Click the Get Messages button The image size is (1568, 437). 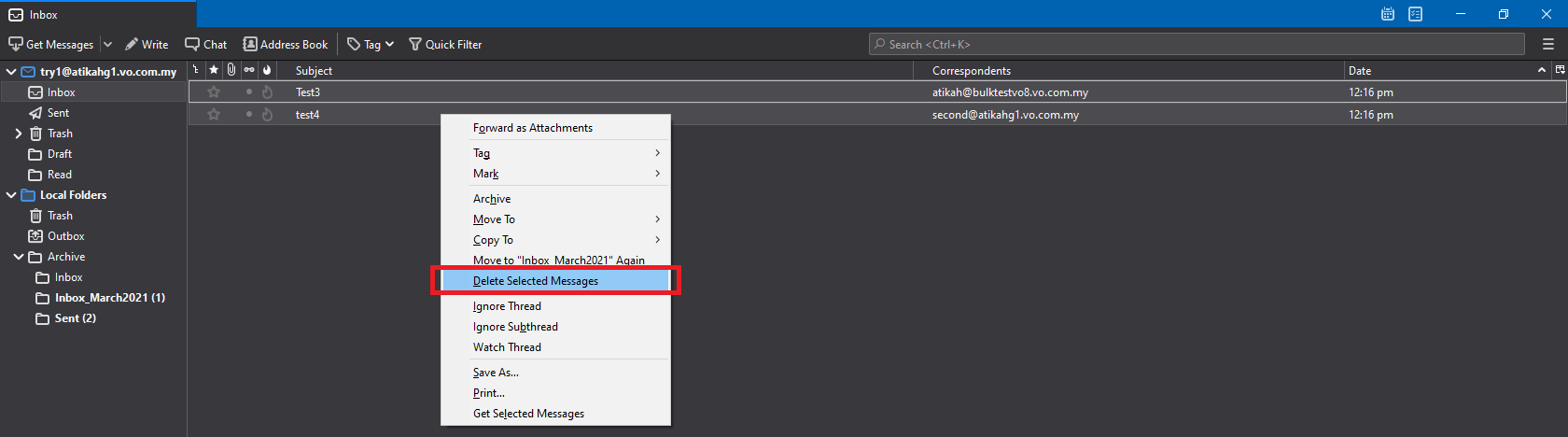coord(51,44)
